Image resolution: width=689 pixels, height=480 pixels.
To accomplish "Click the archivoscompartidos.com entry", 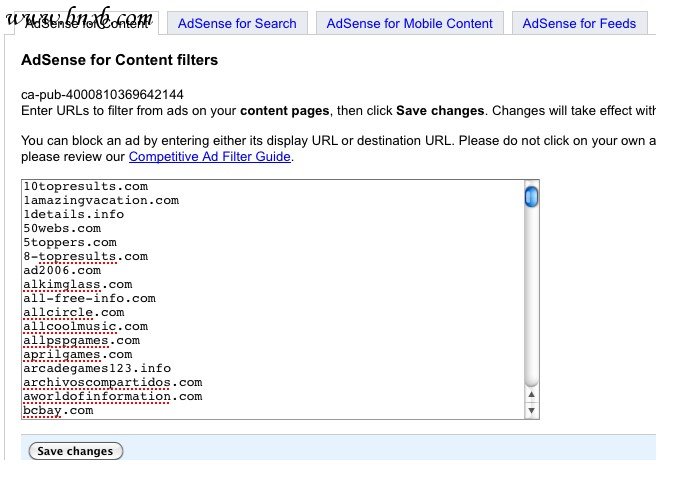I will click(x=112, y=383).
